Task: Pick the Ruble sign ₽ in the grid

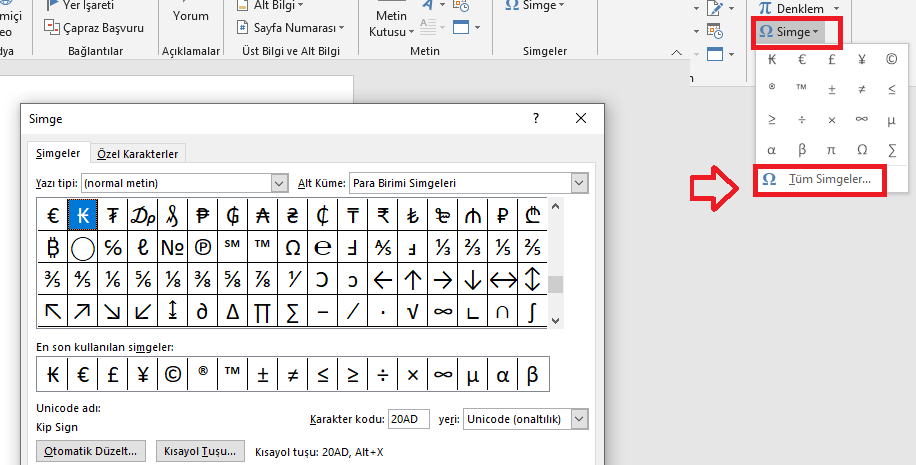Action: 502,215
